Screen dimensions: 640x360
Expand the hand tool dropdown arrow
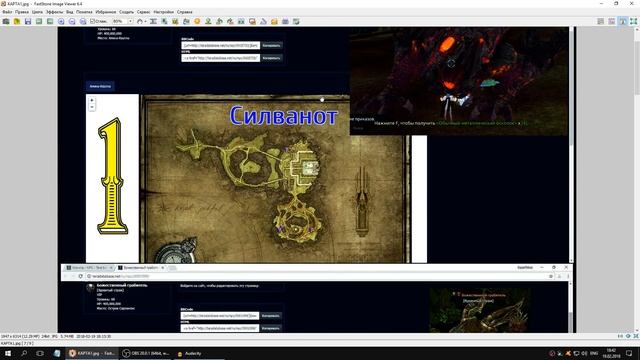[145, 21]
